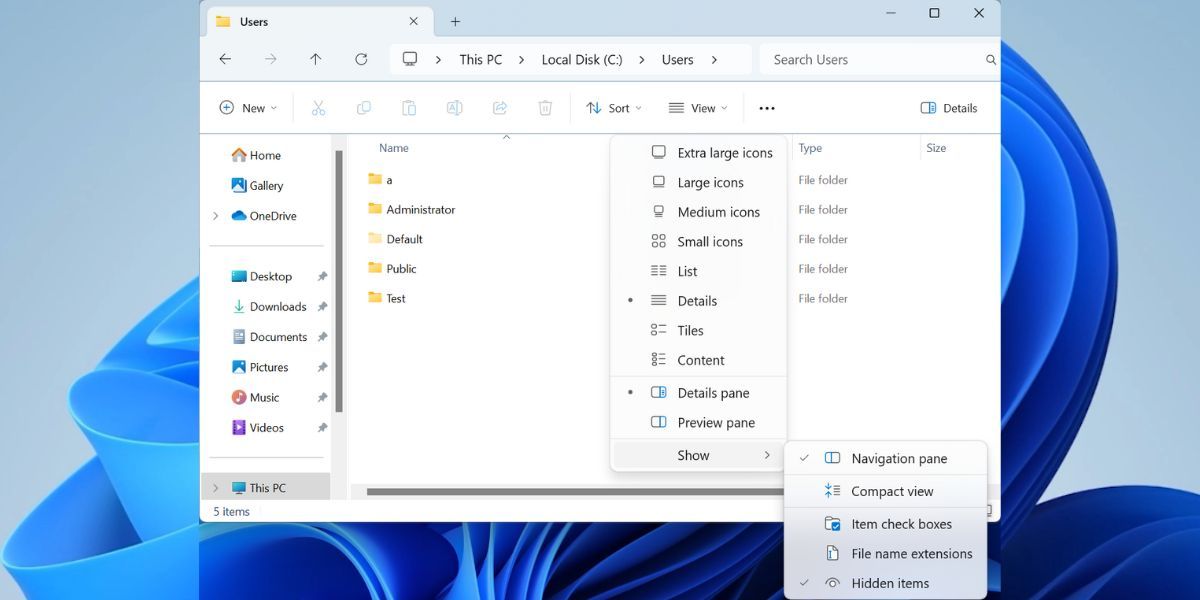Choose Preview pane from the View menu
The width and height of the screenshot is (1200, 600).
714,422
